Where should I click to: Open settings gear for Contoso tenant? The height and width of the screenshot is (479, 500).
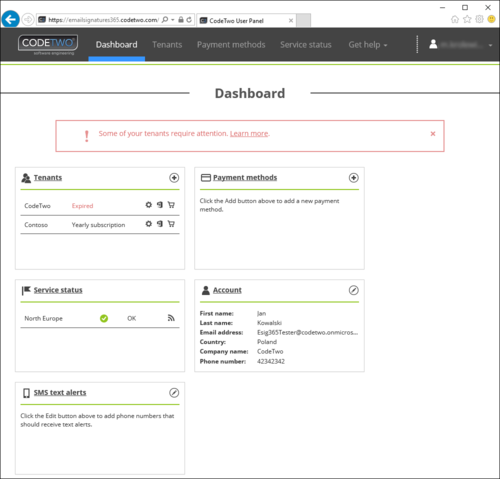(149, 224)
